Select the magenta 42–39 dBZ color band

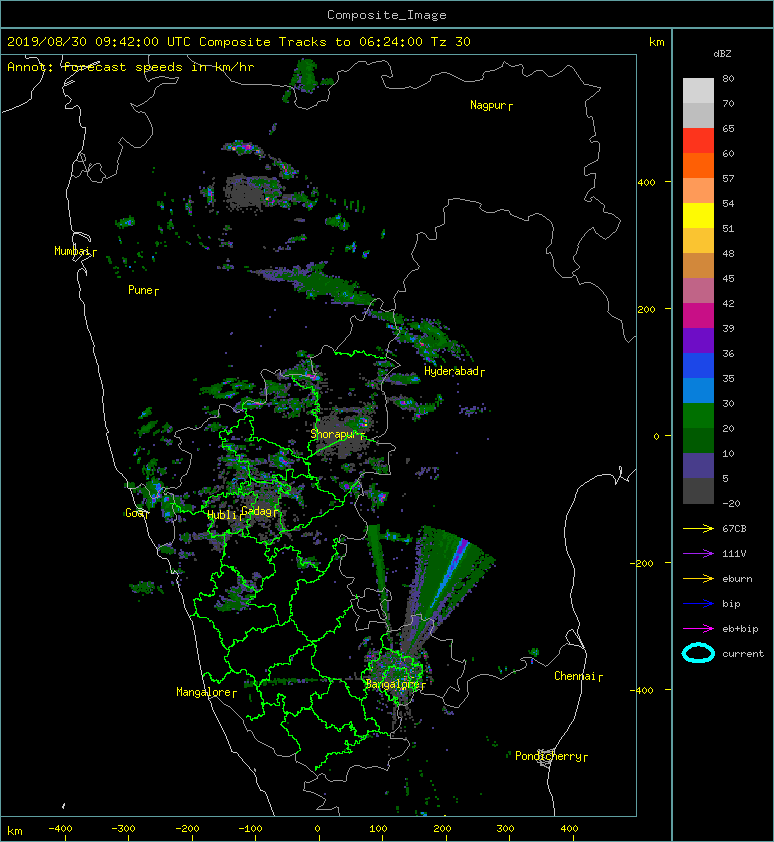click(698, 316)
